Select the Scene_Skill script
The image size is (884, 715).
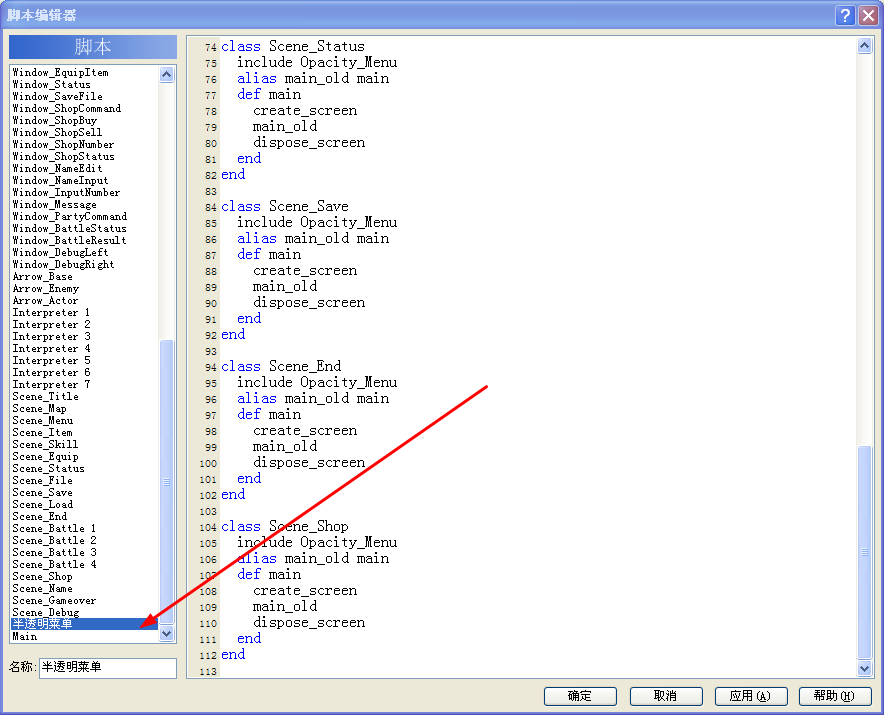[x=85, y=444]
